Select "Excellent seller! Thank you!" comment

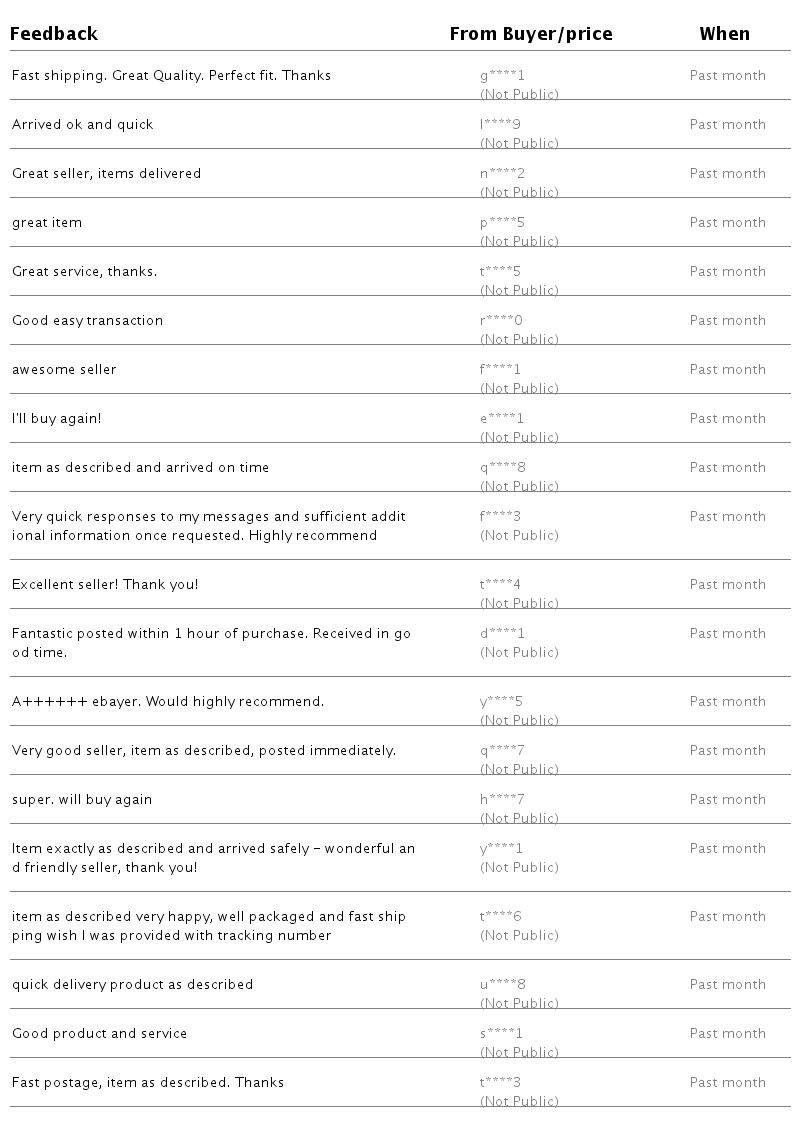coord(105,584)
